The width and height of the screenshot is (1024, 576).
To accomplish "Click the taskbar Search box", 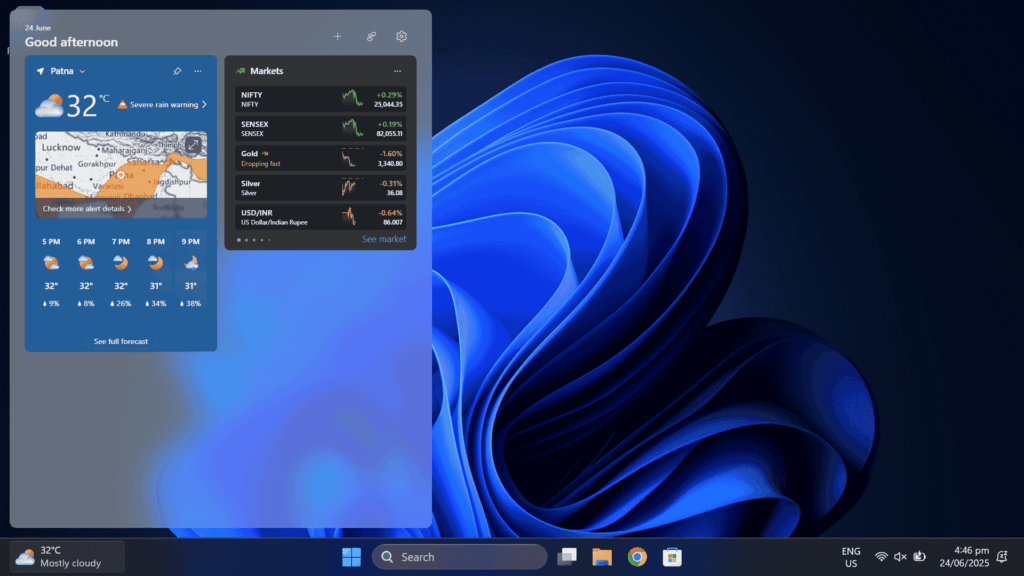I will pos(459,557).
